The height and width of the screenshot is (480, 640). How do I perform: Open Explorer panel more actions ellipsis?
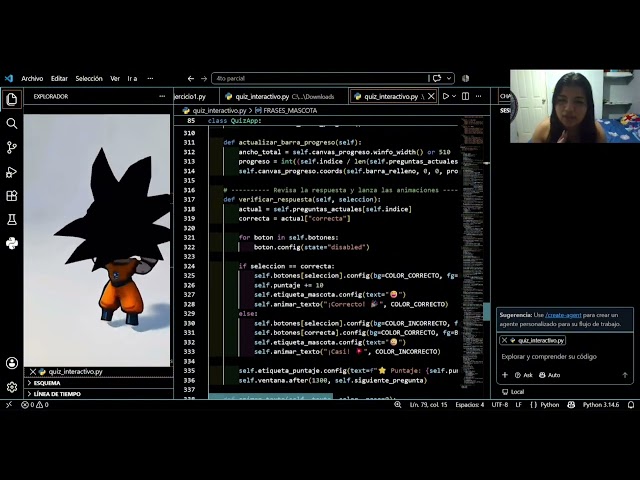(162, 96)
